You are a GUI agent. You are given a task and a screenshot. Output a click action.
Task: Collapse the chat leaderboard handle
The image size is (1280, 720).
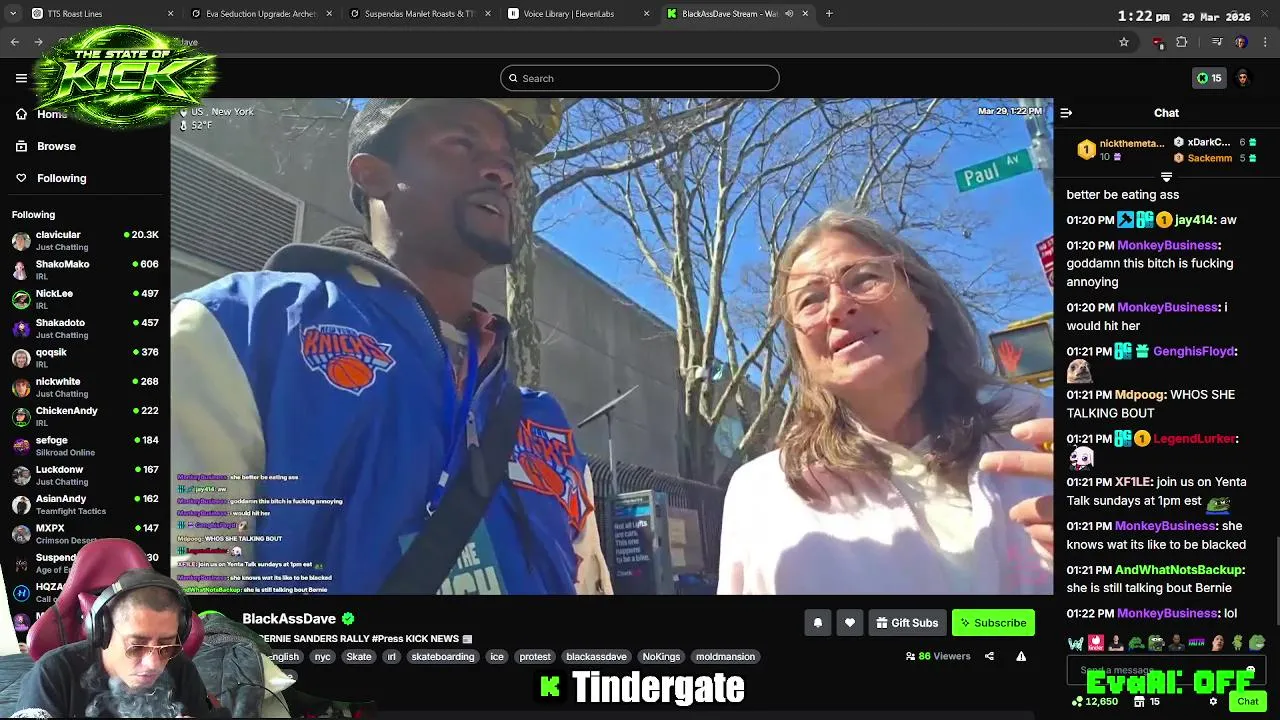1166,177
